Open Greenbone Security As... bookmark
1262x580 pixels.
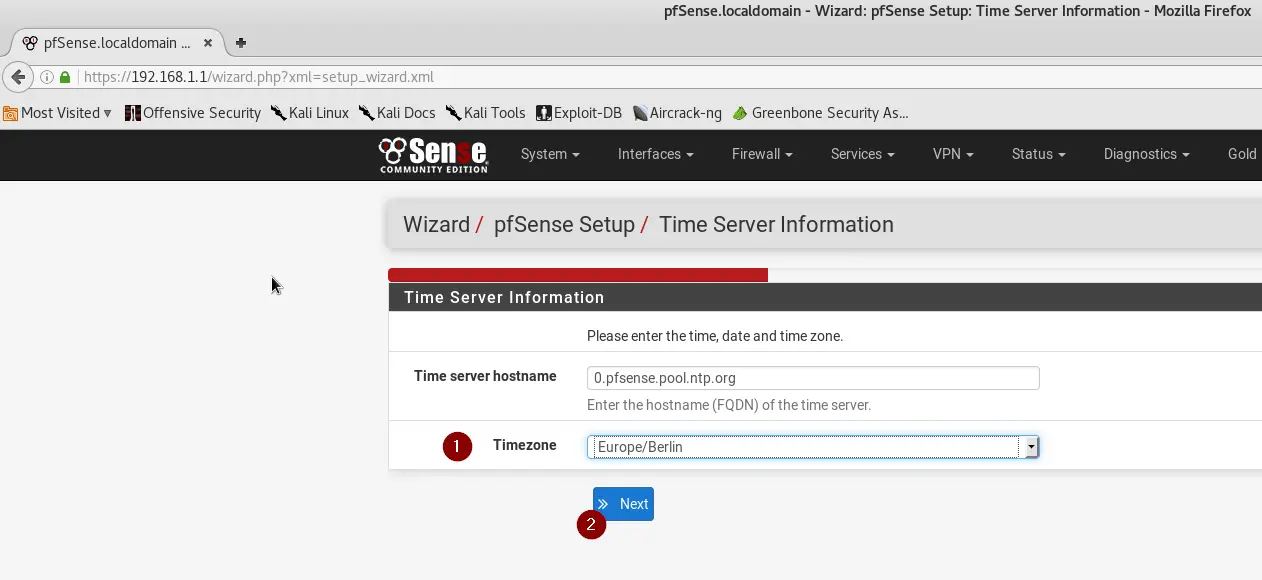[x=820, y=113]
